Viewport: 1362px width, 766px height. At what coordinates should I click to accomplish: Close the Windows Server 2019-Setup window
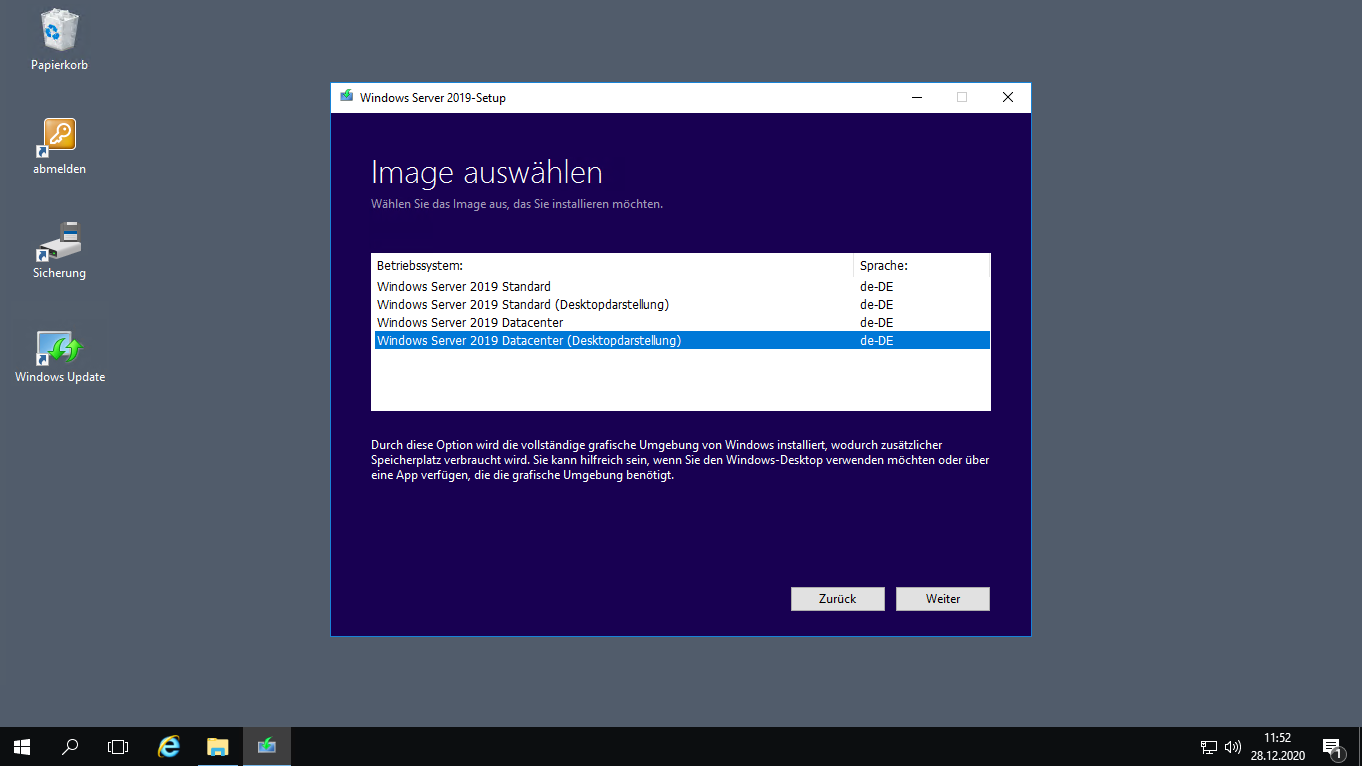click(1008, 97)
